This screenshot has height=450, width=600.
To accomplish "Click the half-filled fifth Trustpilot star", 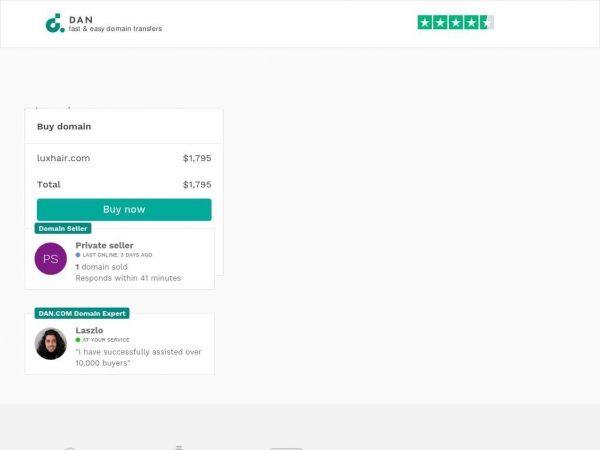I will click(x=487, y=23).
